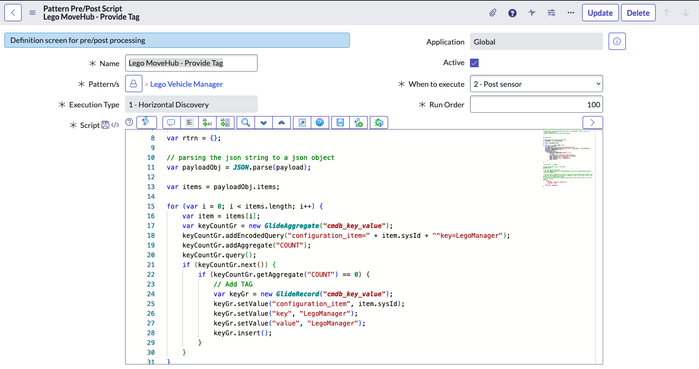This screenshot has width=699, height=369.
Task: Click line number 15 in the gutter
Action: pos(151,206)
